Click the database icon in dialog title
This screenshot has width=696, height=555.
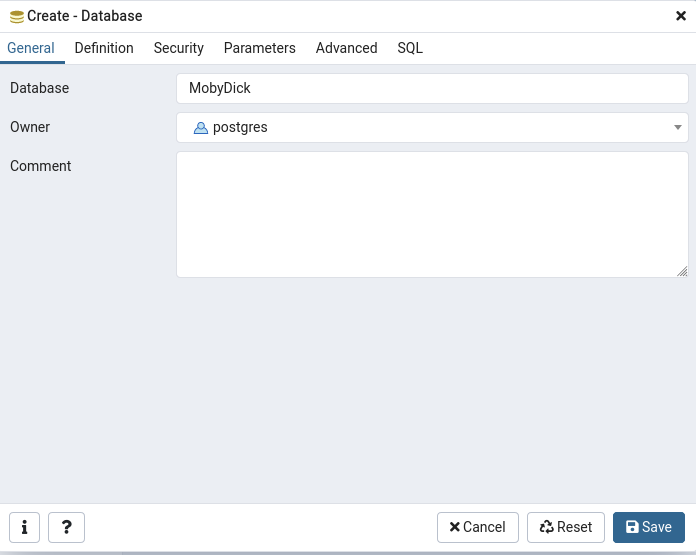coord(17,17)
